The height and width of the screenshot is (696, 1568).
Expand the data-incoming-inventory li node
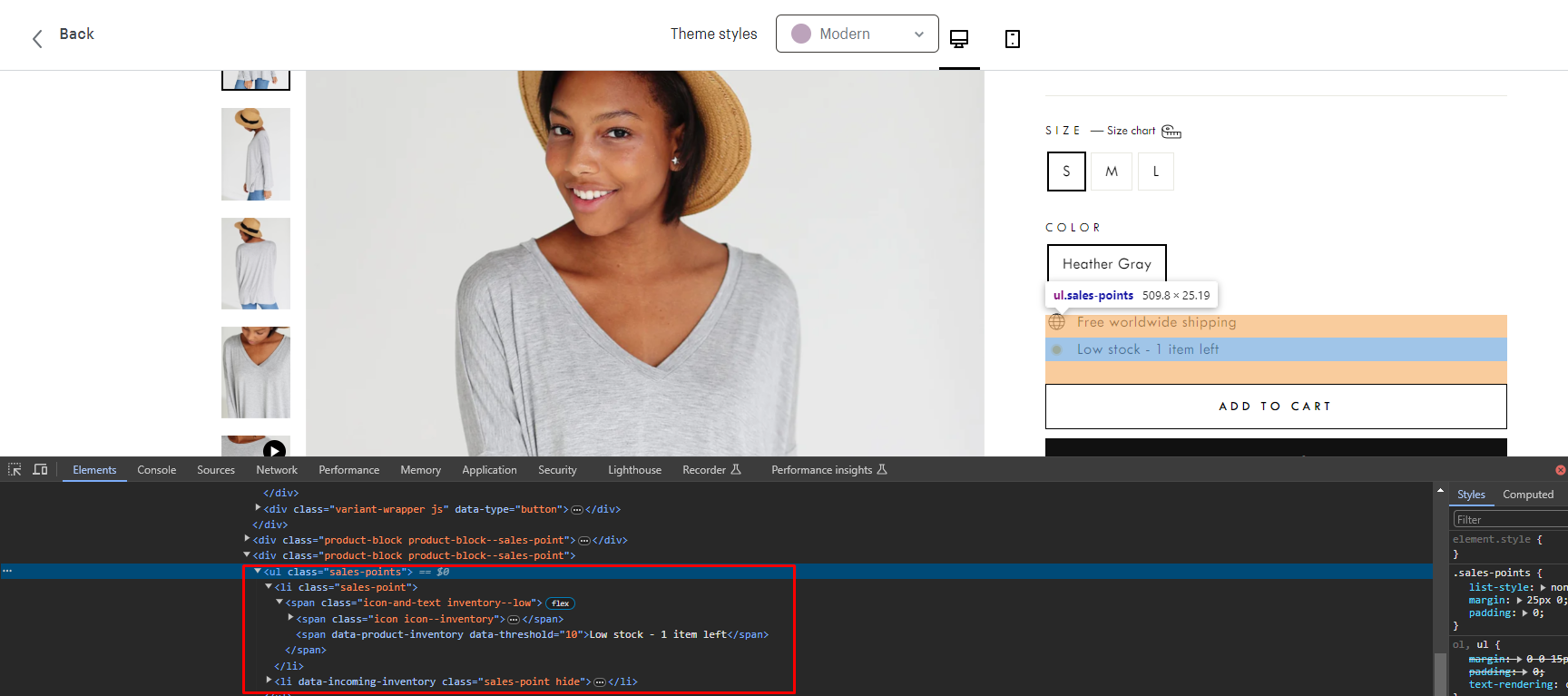pyautogui.click(x=269, y=681)
